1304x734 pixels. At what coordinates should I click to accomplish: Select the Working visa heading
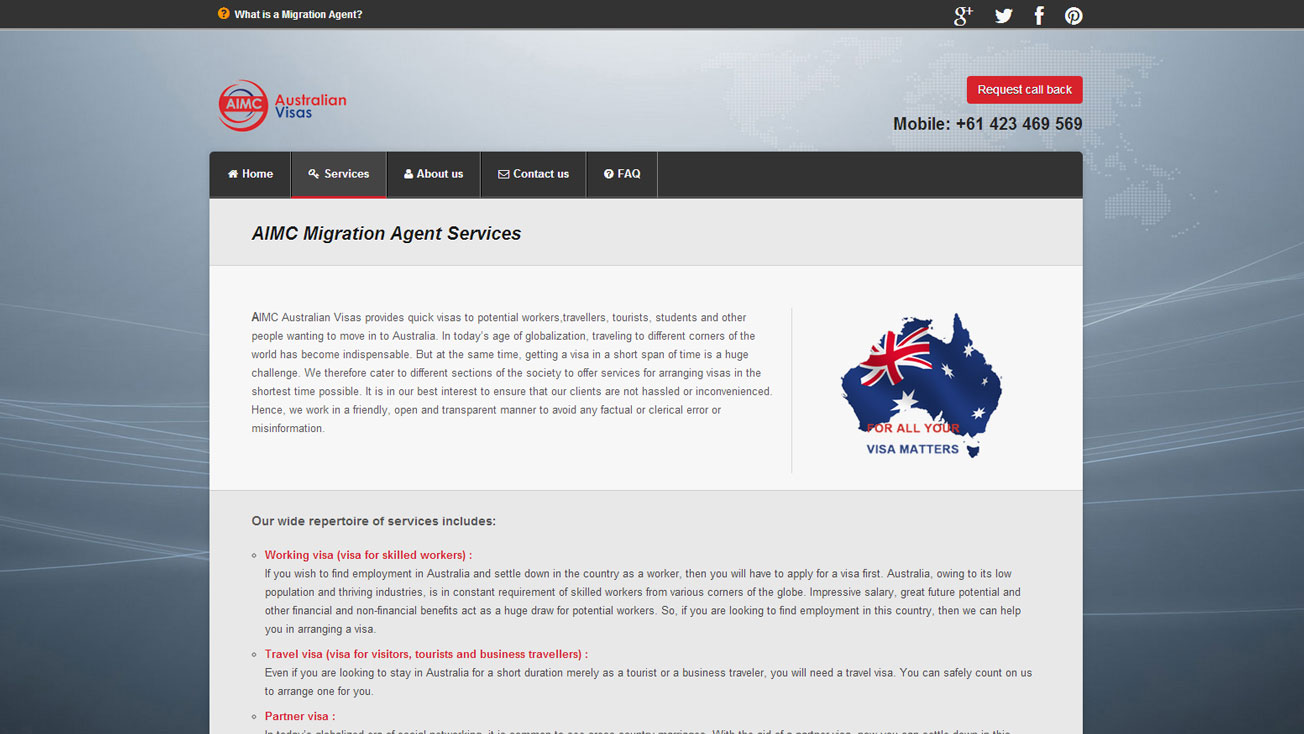click(x=368, y=555)
